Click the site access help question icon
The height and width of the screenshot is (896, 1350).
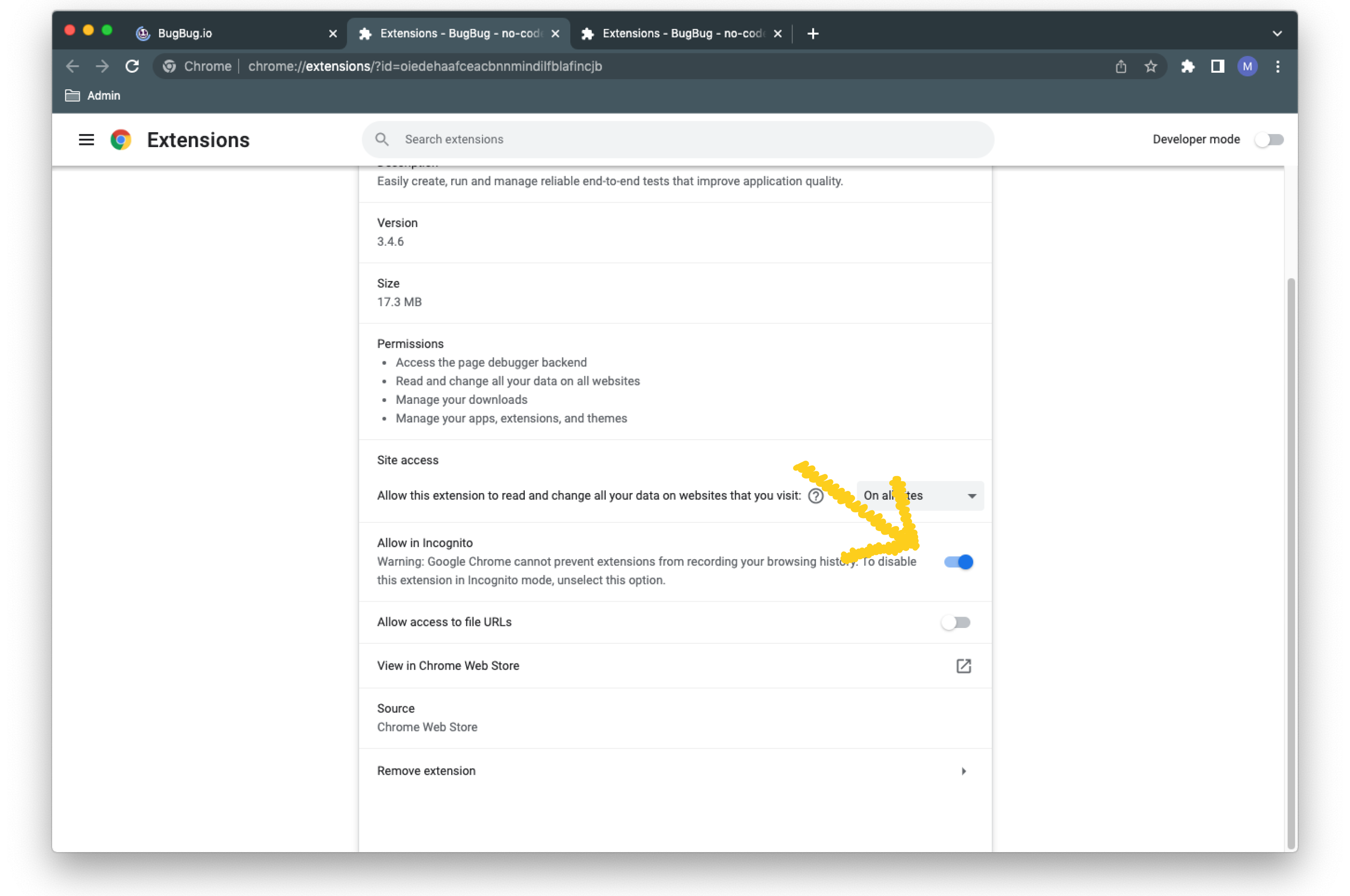pos(816,496)
